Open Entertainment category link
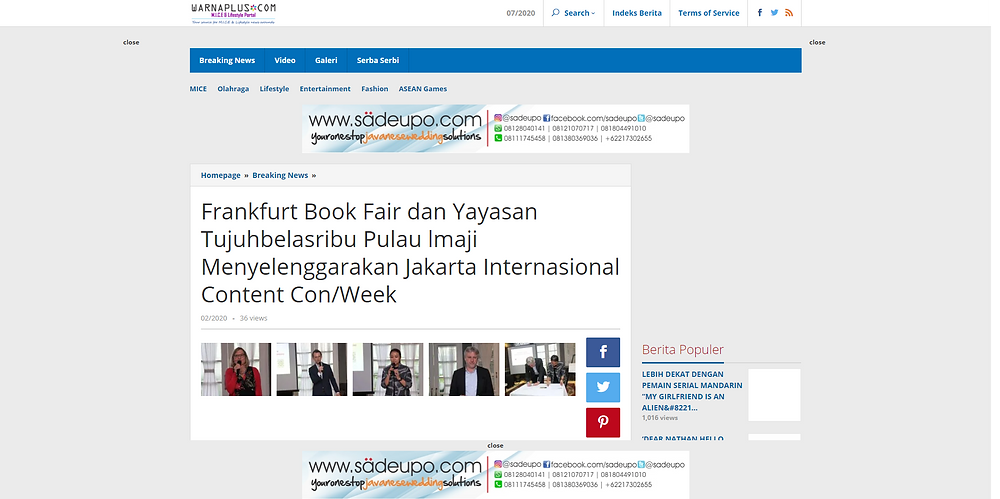The image size is (1000, 499). (x=325, y=89)
